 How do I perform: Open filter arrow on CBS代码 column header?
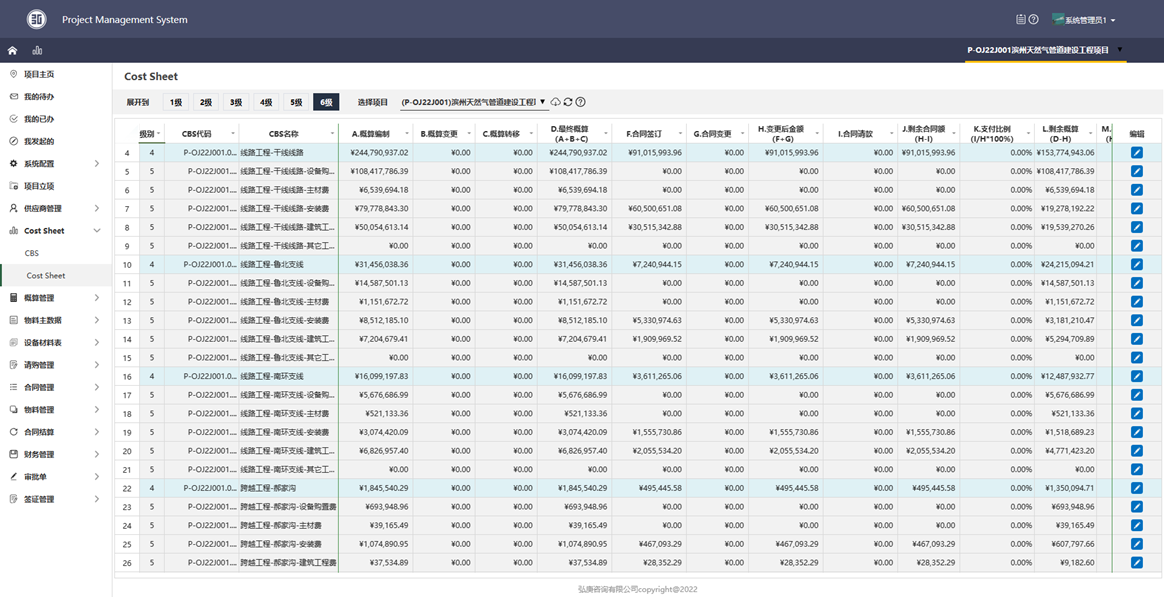(233, 134)
